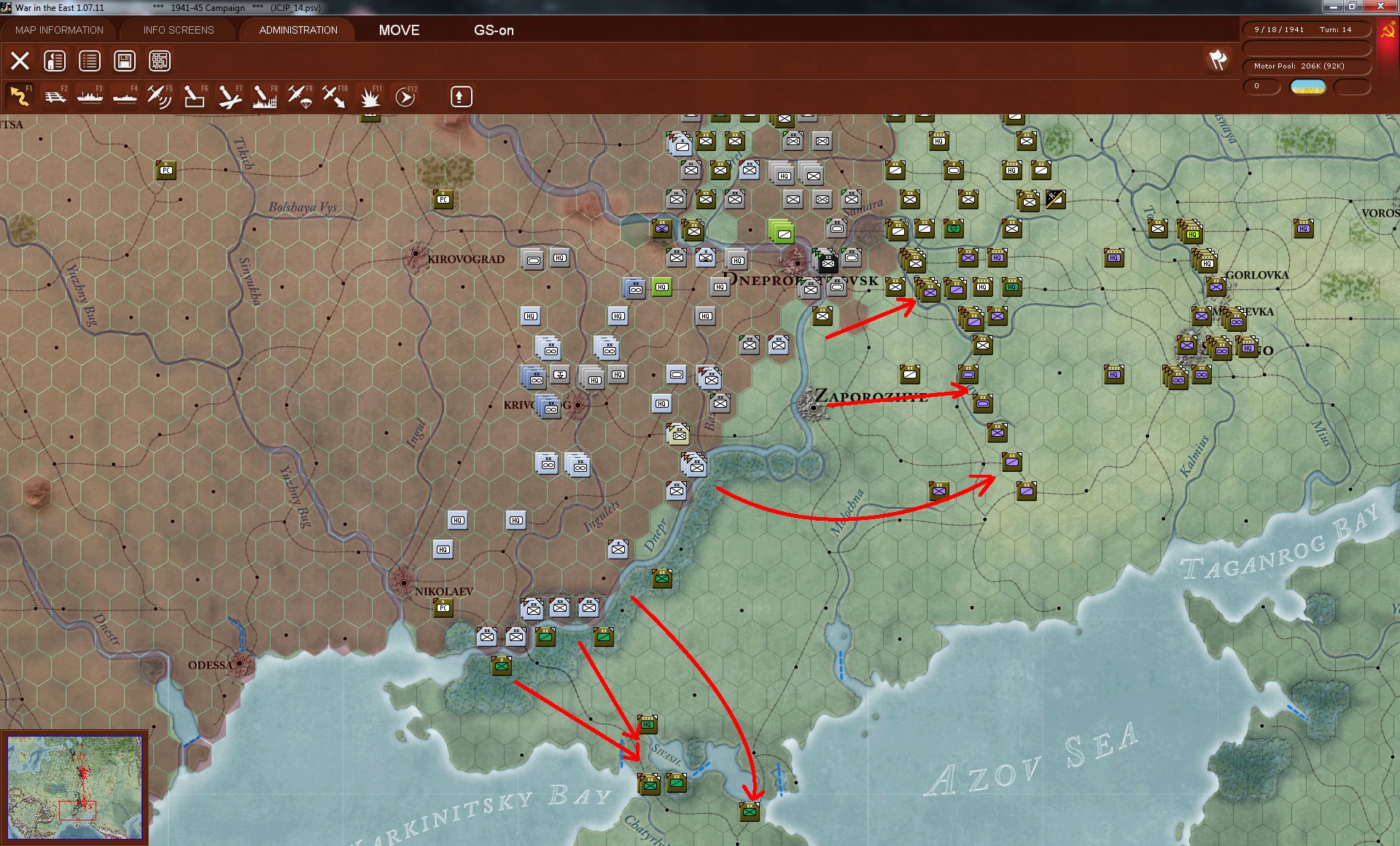Image resolution: width=1400 pixels, height=846 pixels.
Task: Click the GORLOVKA city label
Action: click(x=1257, y=275)
